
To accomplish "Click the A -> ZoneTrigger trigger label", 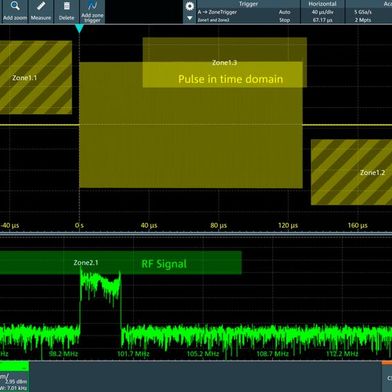I will [217, 12].
